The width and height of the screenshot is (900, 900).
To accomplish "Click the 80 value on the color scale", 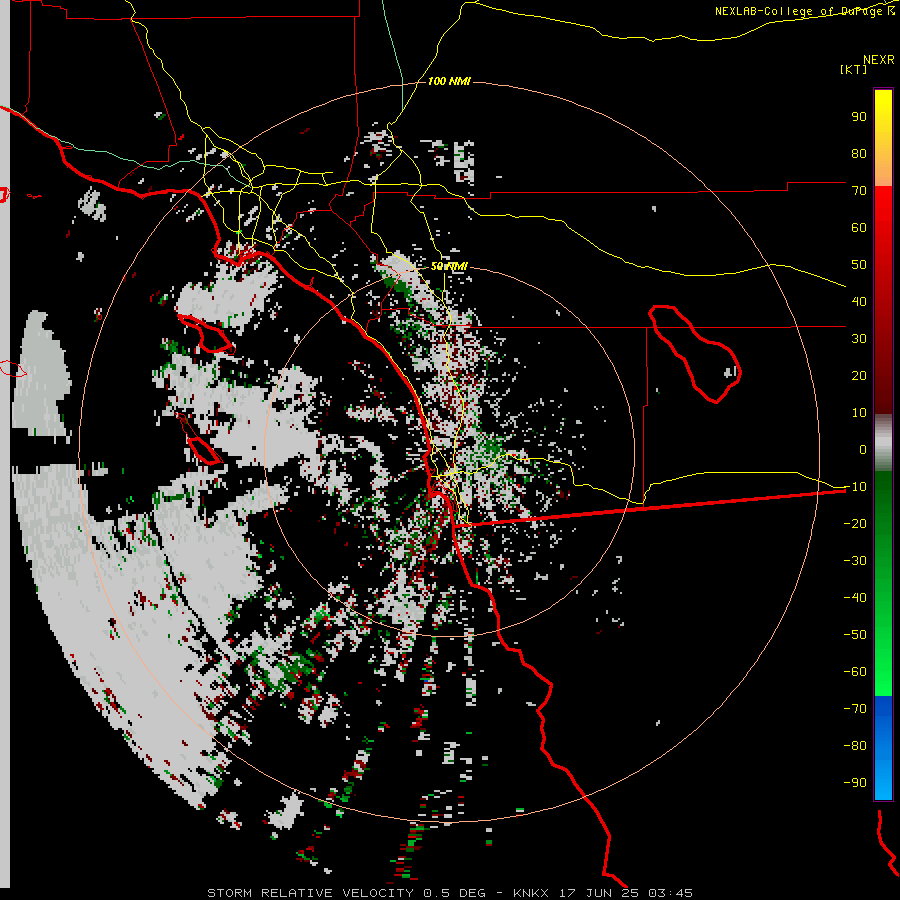I will pyautogui.click(x=859, y=154).
